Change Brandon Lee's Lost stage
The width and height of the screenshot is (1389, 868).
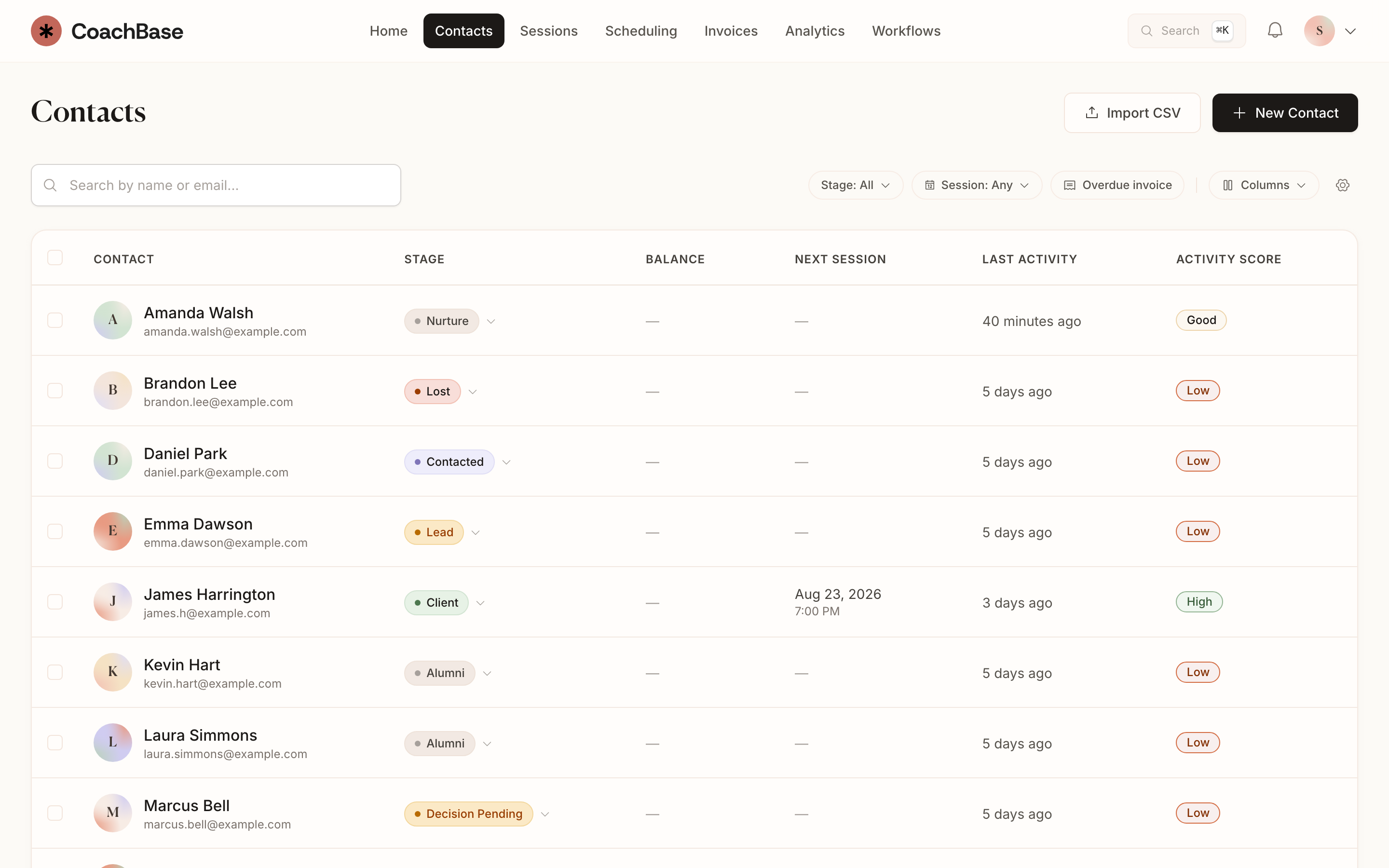coord(440,392)
